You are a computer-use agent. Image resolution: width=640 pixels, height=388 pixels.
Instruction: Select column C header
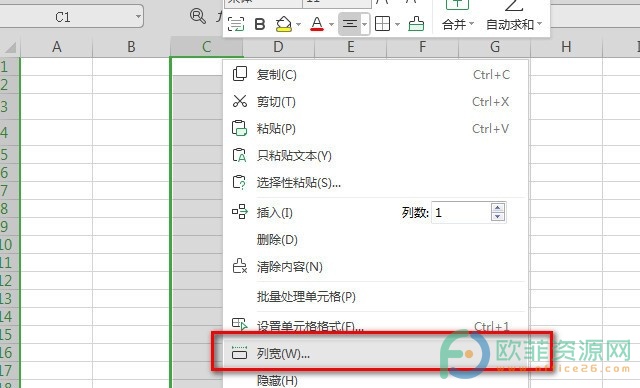pos(207,47)
